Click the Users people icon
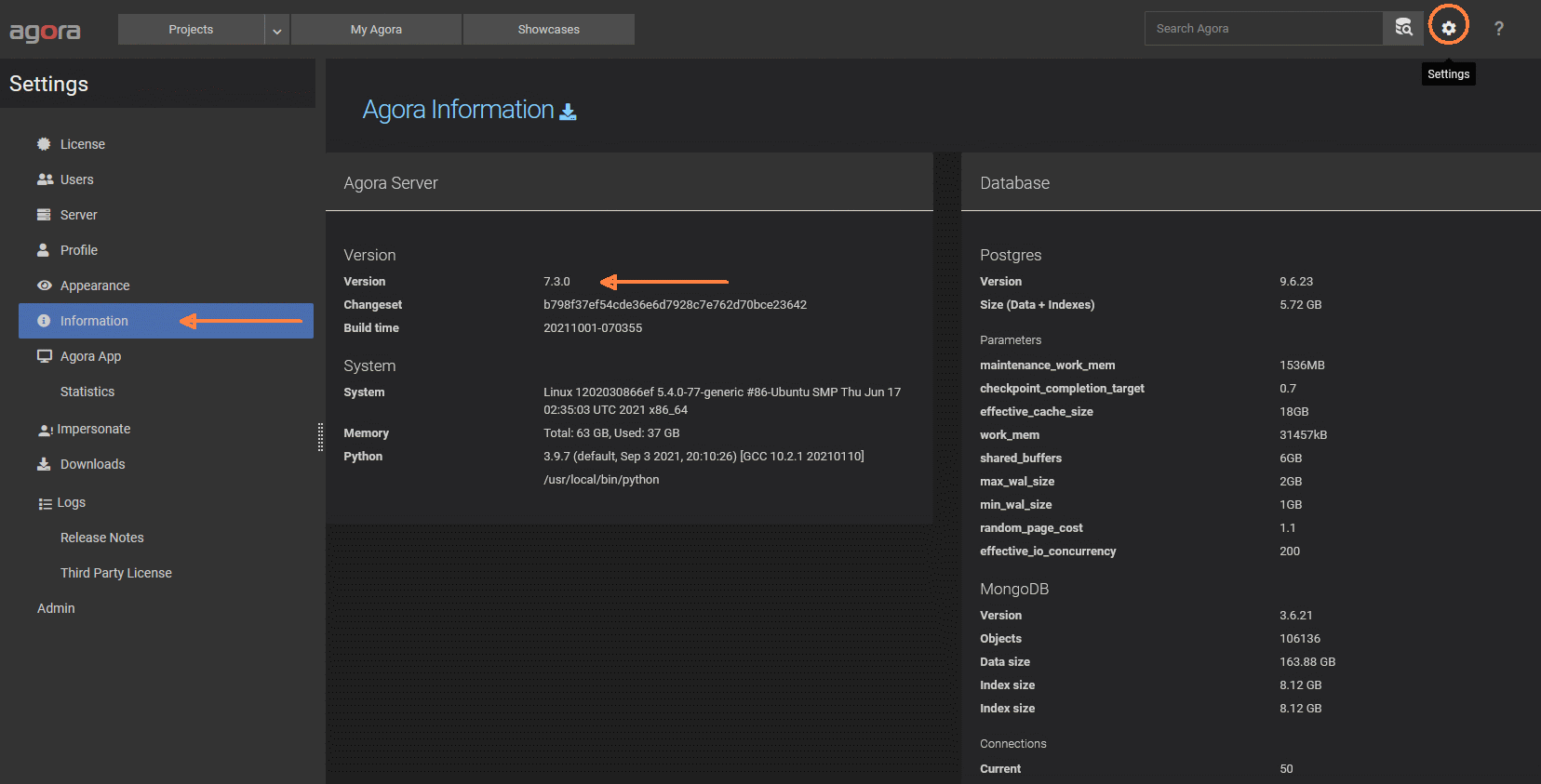The width and height of the screenshot is (1541, 784). [45, 179]
